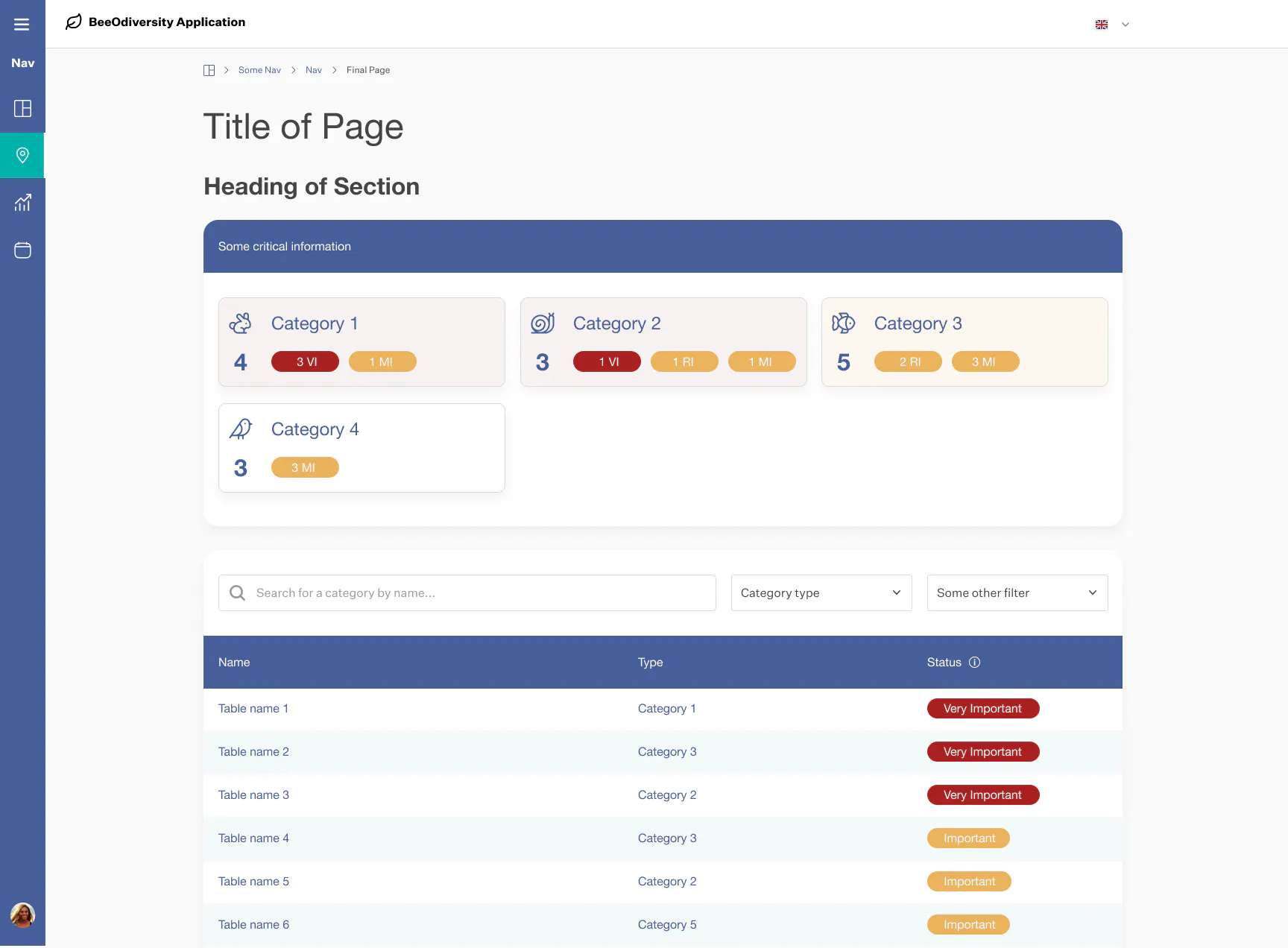Click the Nav breadcrumb link
The height and width of the screenshot is (948, 1288).
pyautogui.click(x=314, y=70)
